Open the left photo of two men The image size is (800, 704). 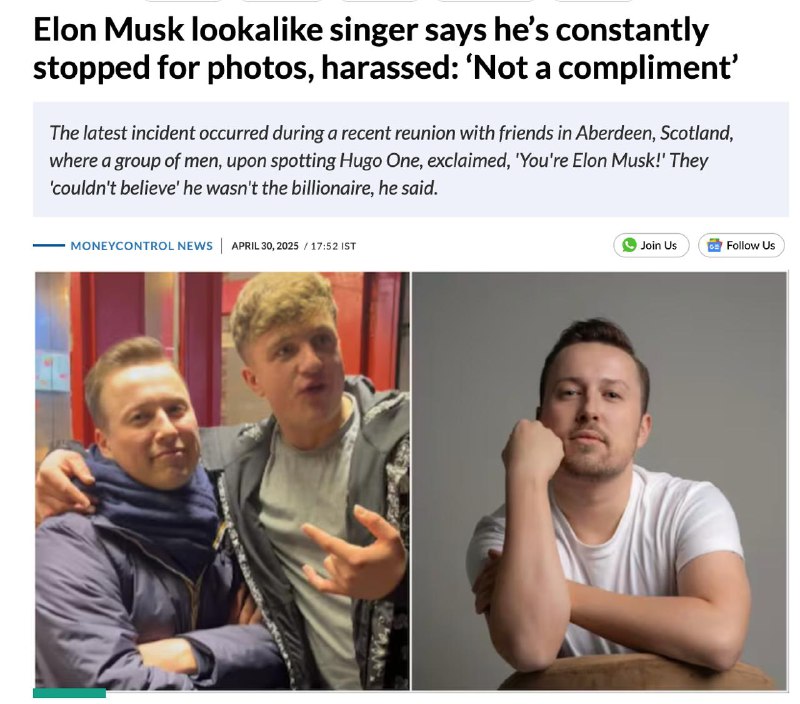click(222, 481)
